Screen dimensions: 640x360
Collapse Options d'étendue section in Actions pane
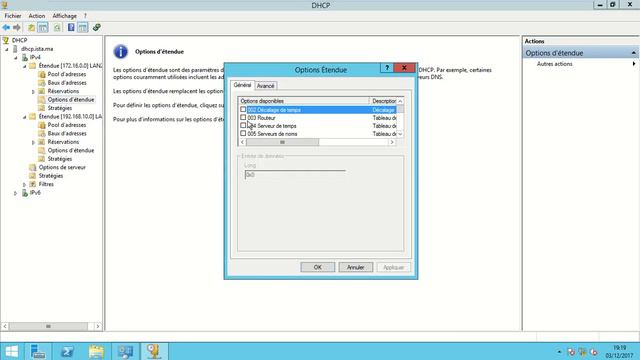point(633,53)
